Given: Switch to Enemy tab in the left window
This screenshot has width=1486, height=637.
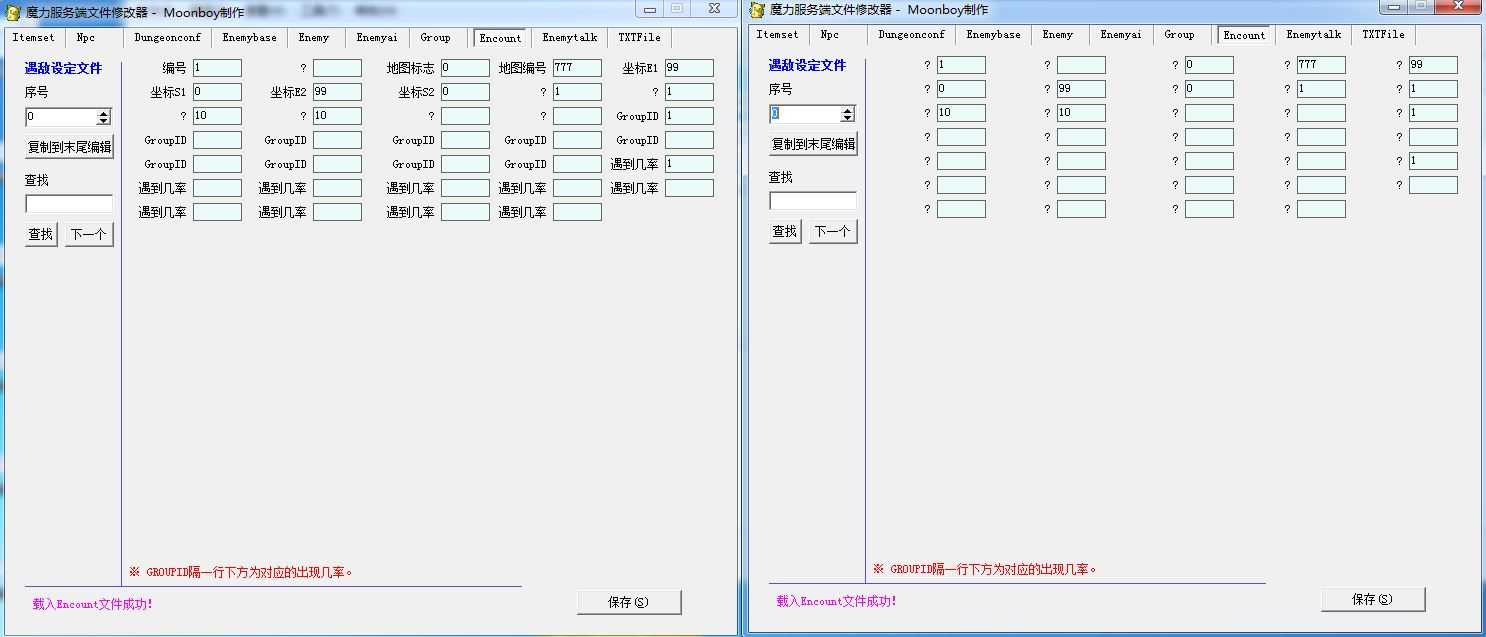Looking at the screenshot, I should (314, 38).
